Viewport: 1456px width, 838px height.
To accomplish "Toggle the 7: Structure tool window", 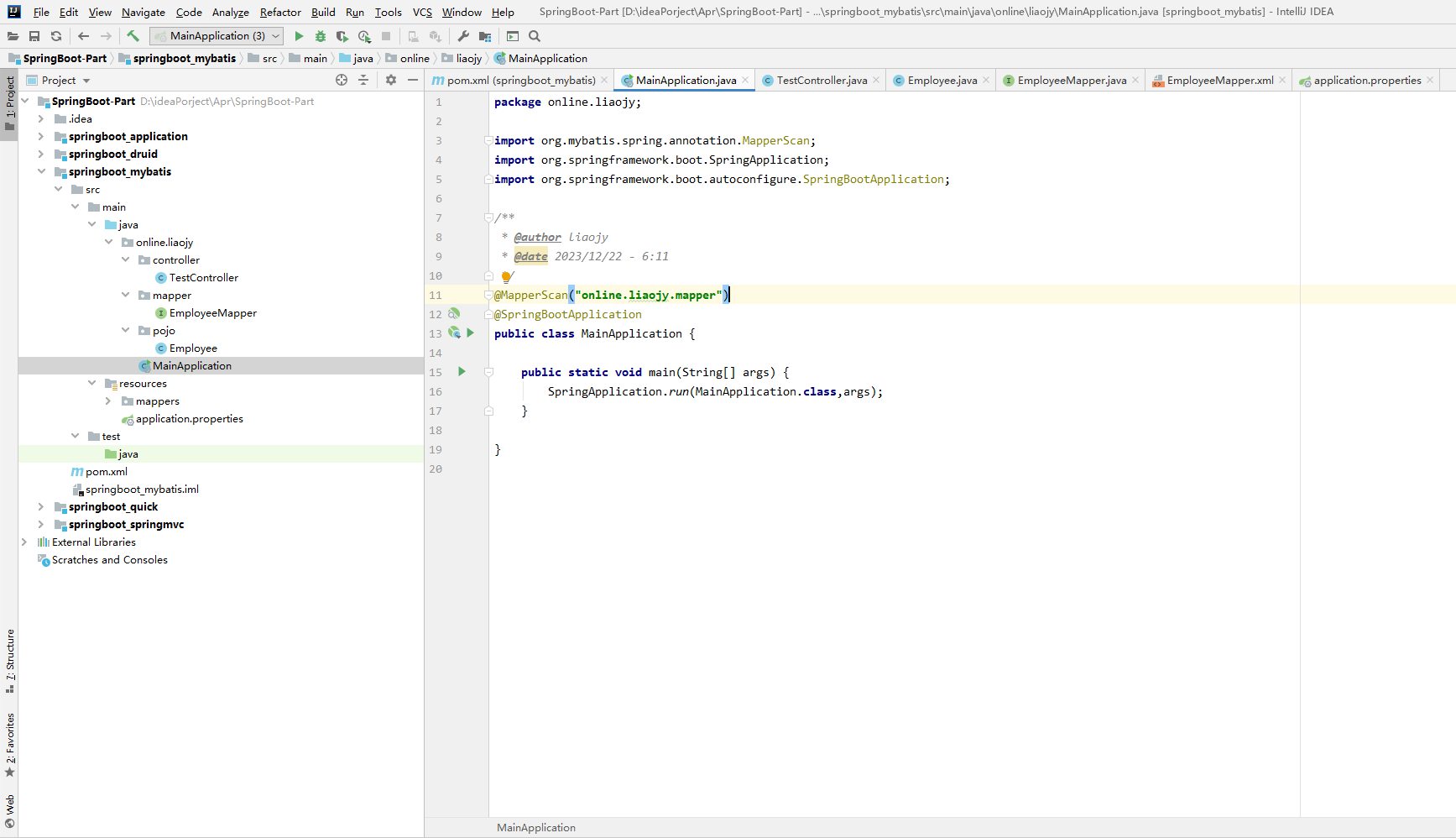I will [9, 662].
